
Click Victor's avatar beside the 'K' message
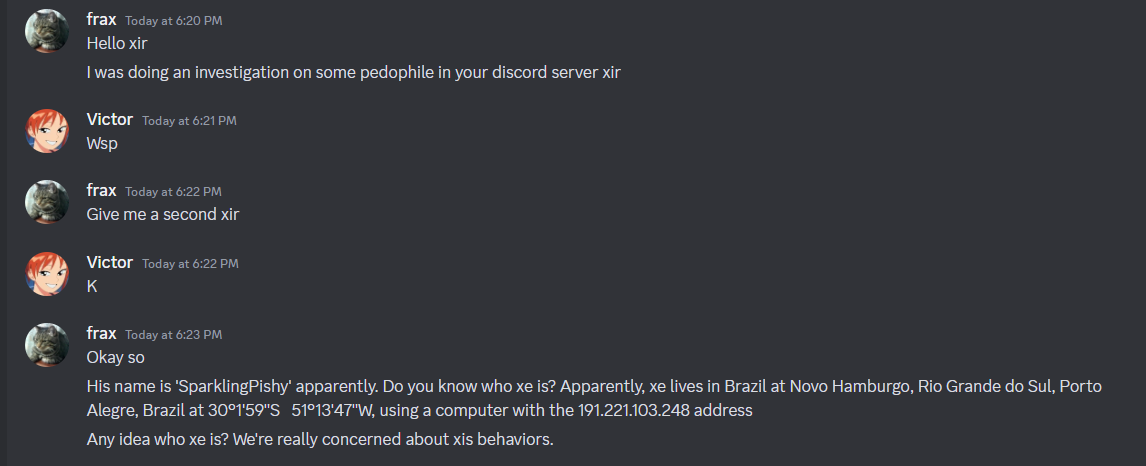click(47, 274)
